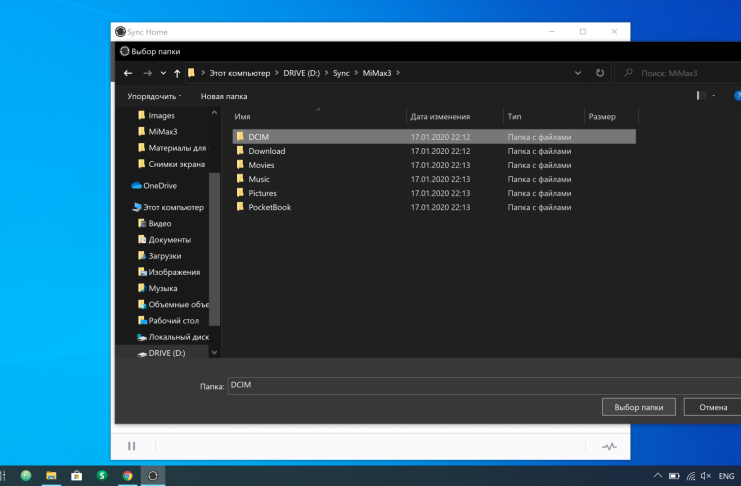
Task: Expand chevron after DRIVE (D:) in path
Action: (326, 73)
